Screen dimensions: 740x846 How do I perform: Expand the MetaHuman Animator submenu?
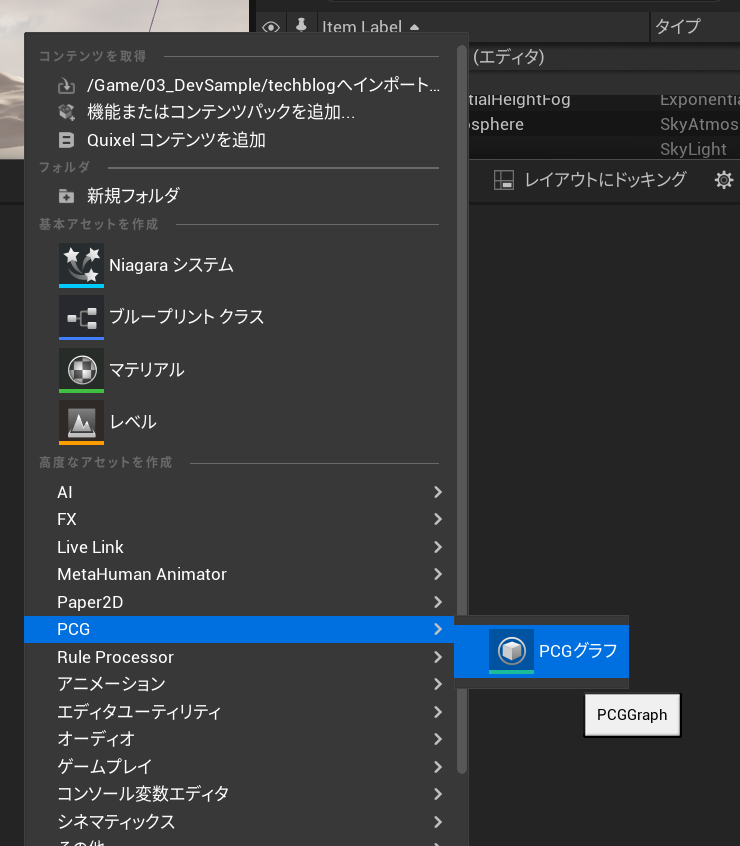pyautogui.click(x=239, y=574)
